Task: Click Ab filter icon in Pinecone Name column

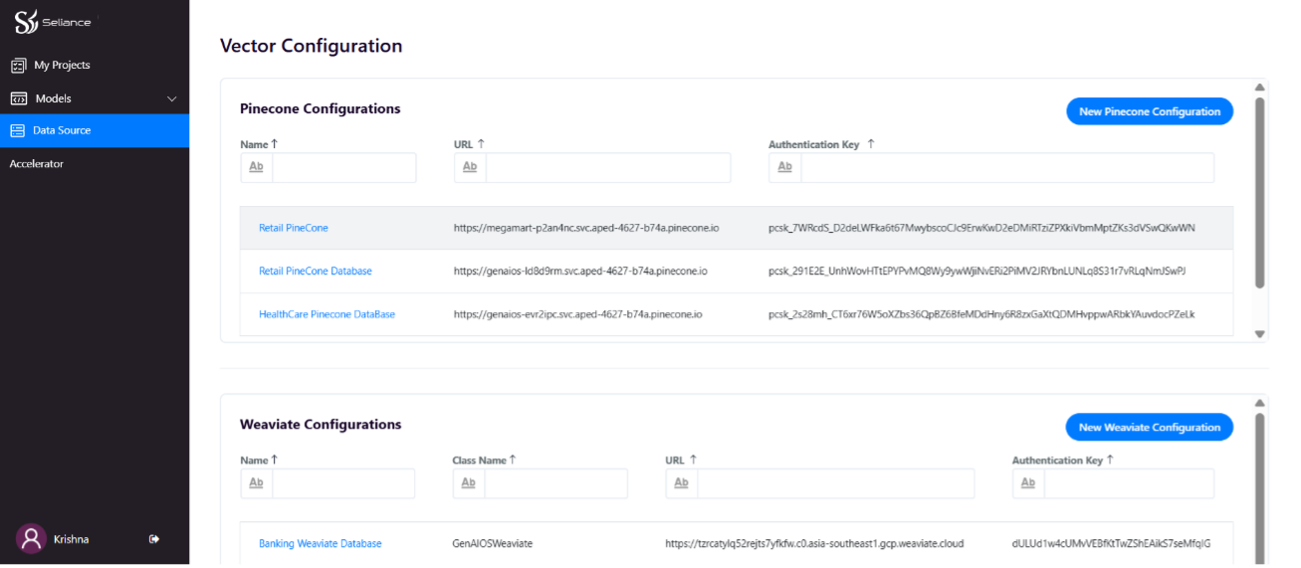Action: click(256, 167)
